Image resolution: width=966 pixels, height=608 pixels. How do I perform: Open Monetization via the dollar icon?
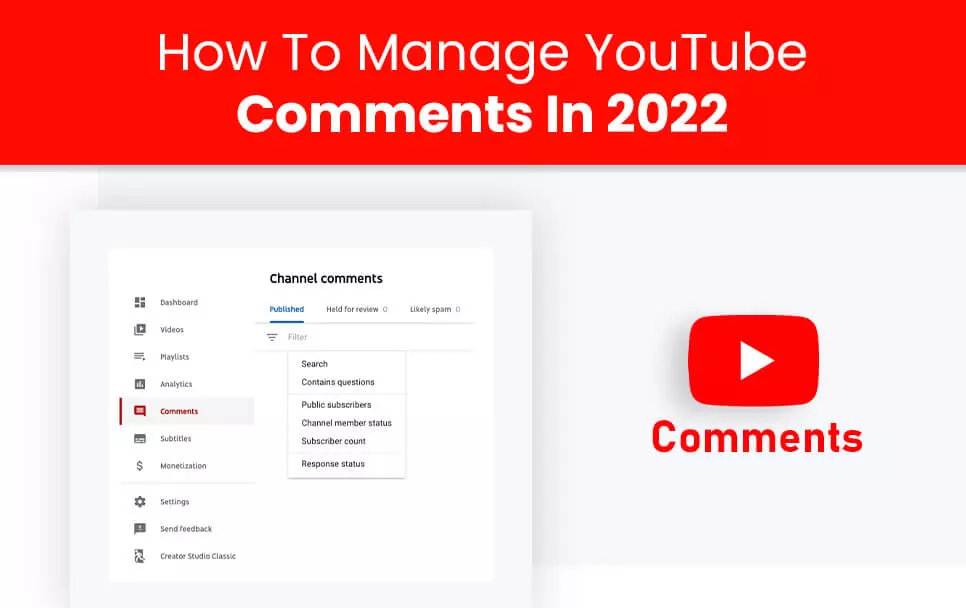coord(140,465)
